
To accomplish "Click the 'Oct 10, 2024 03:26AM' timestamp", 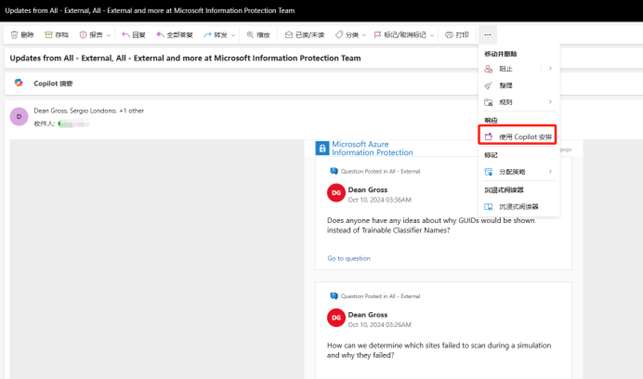I will (380, 324).
